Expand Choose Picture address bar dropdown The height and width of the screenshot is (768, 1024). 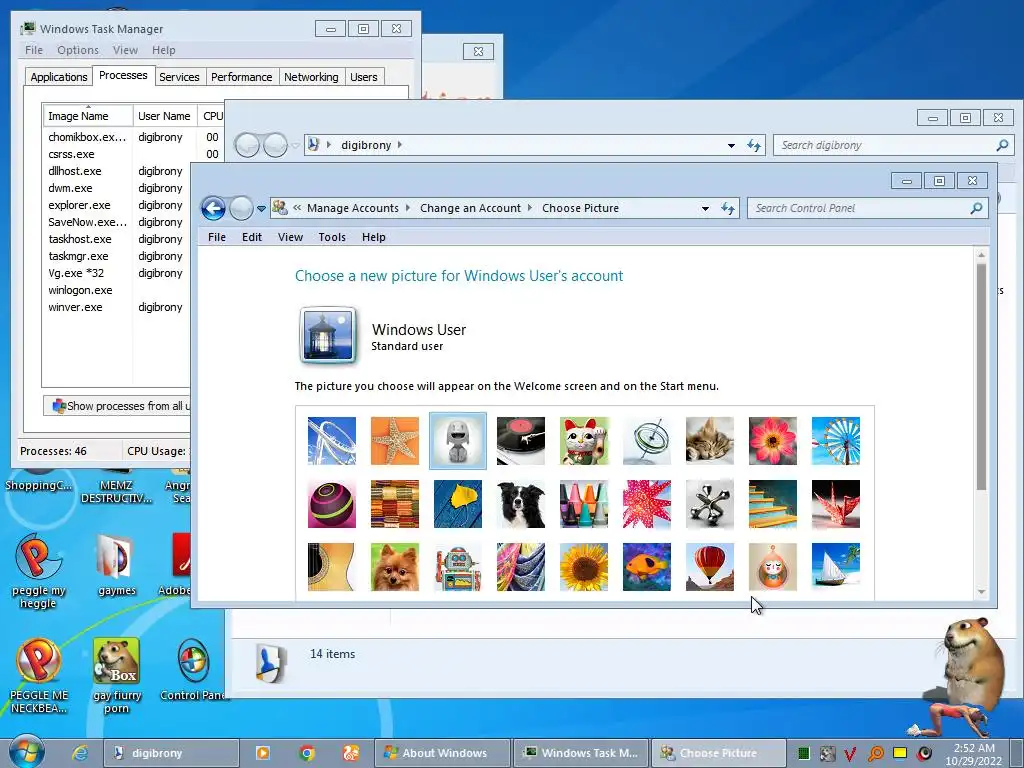[x=705, y=209]
